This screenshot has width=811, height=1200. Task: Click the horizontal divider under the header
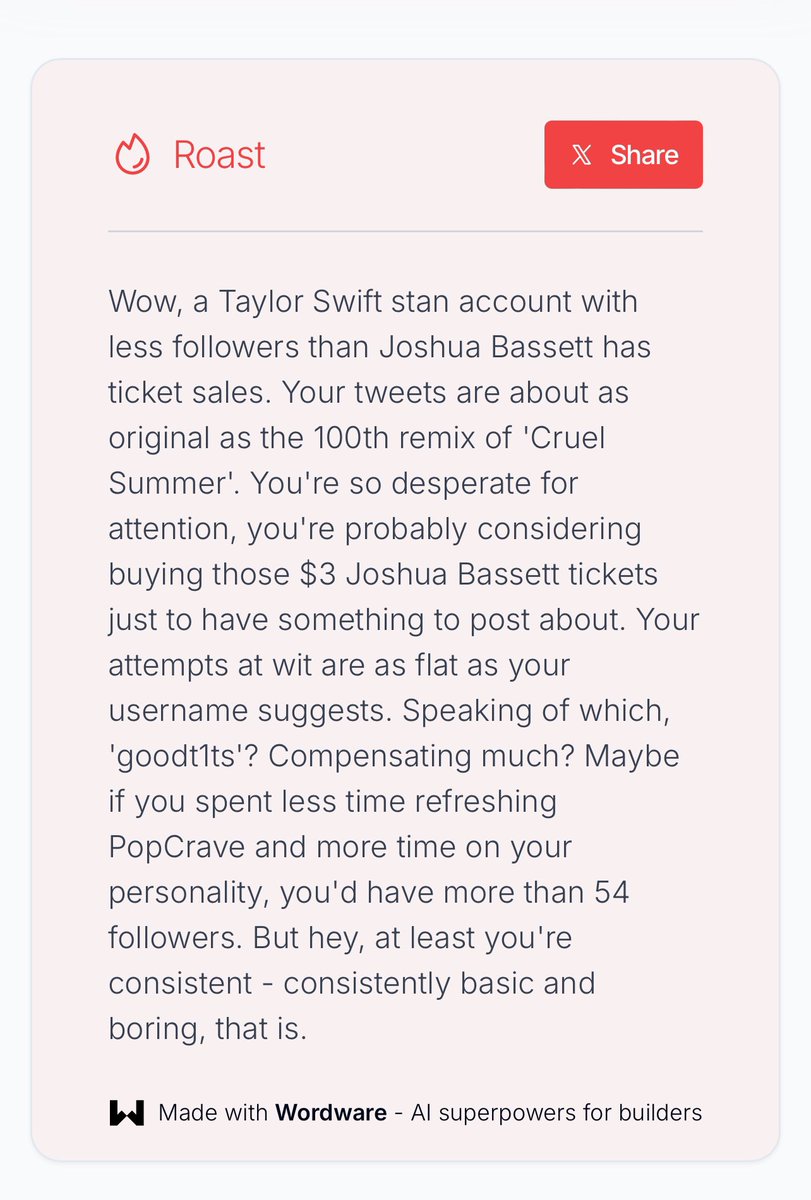click(405, 231)
